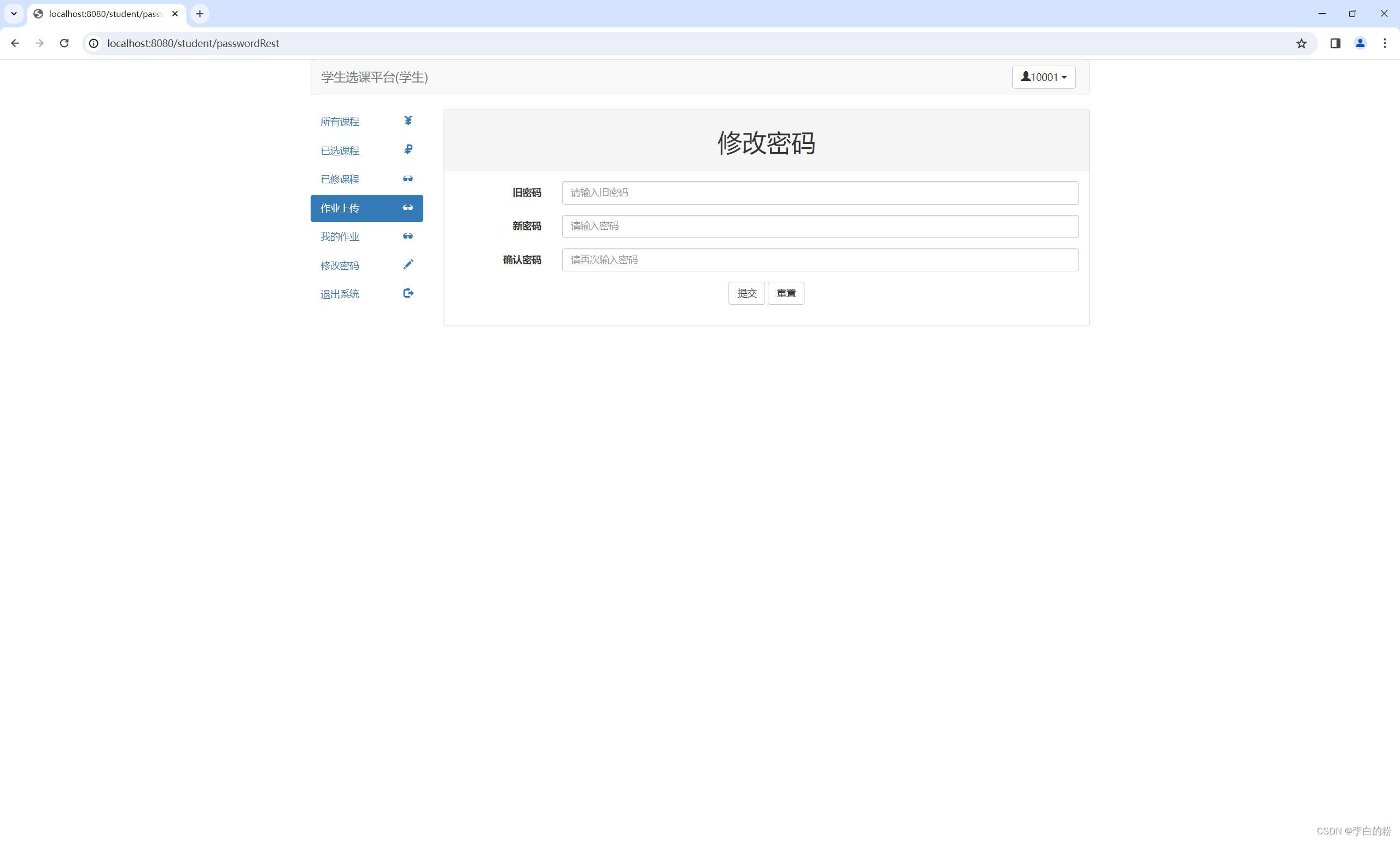The width and height of the screenshot is (1400, 841).
Task: Click the pencil icon beside 修改密码
Action: (408, 265)
